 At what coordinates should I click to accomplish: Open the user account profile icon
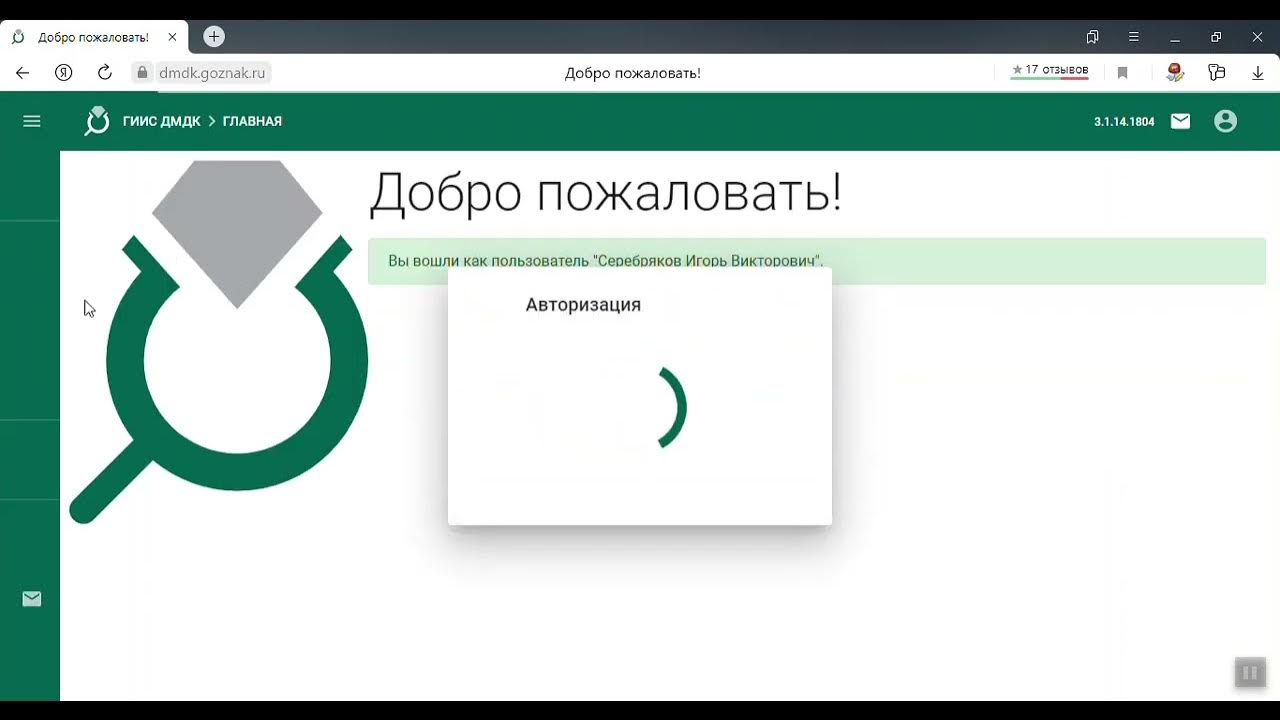point(1225,121)
